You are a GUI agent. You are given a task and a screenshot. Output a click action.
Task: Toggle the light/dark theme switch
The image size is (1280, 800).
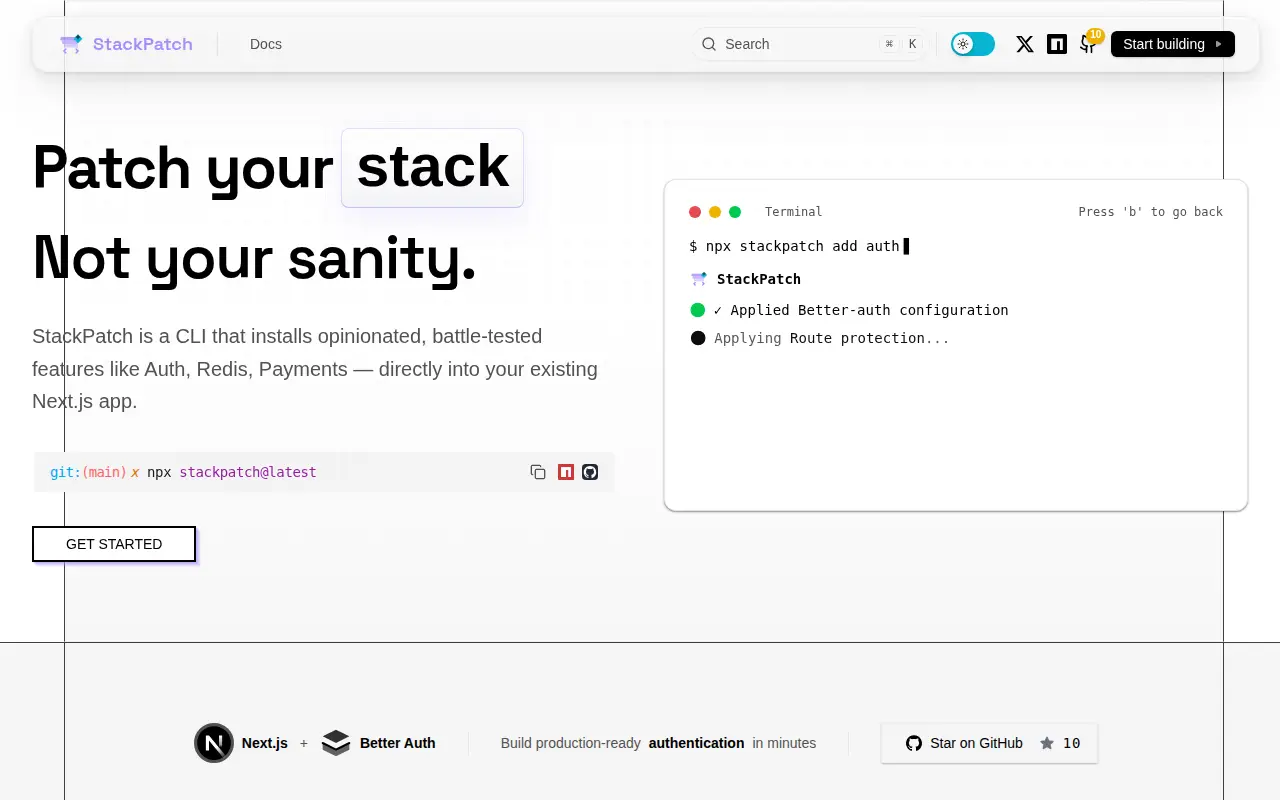[973, 44]
